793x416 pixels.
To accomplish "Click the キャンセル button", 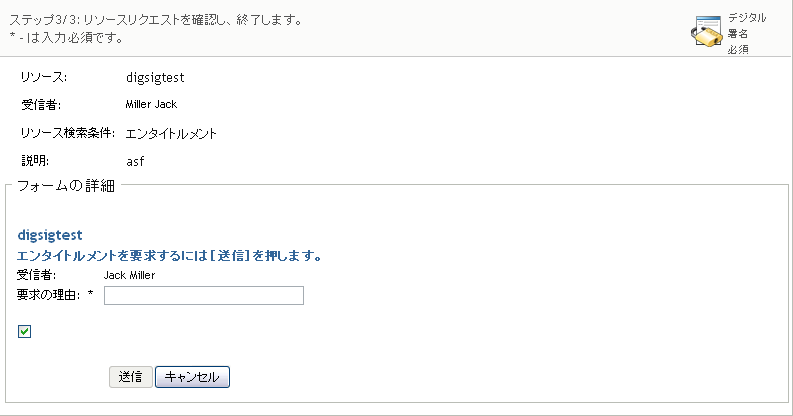I will (x=192, y=377).
